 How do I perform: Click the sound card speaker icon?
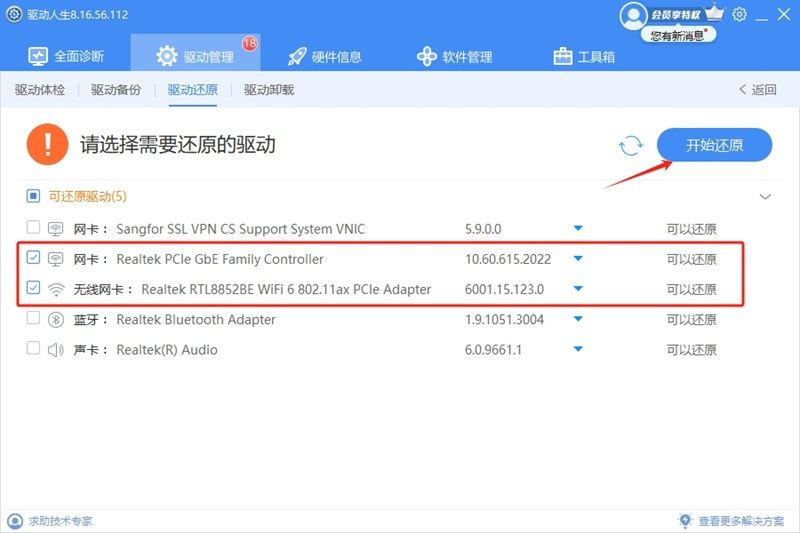coord(56,350)
